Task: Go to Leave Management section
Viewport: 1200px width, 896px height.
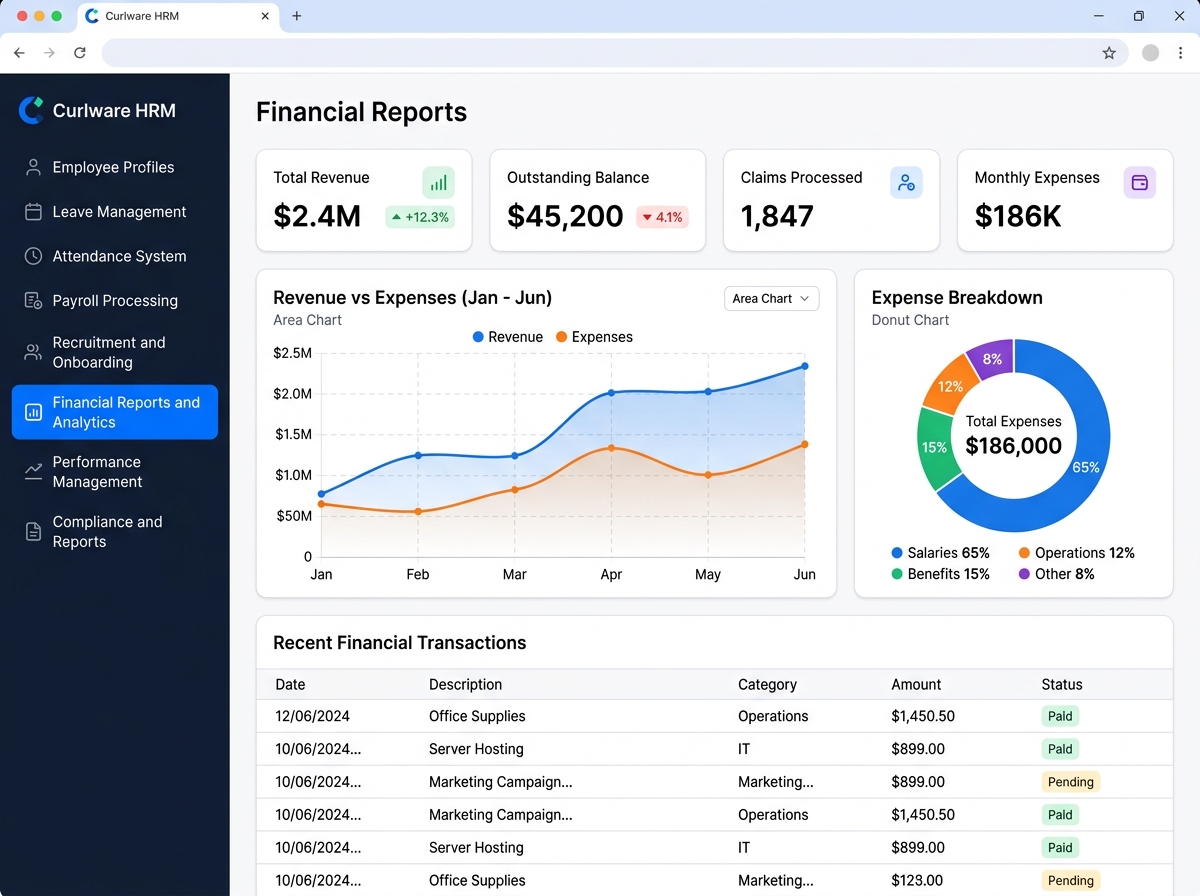Action: click(114, 212)
